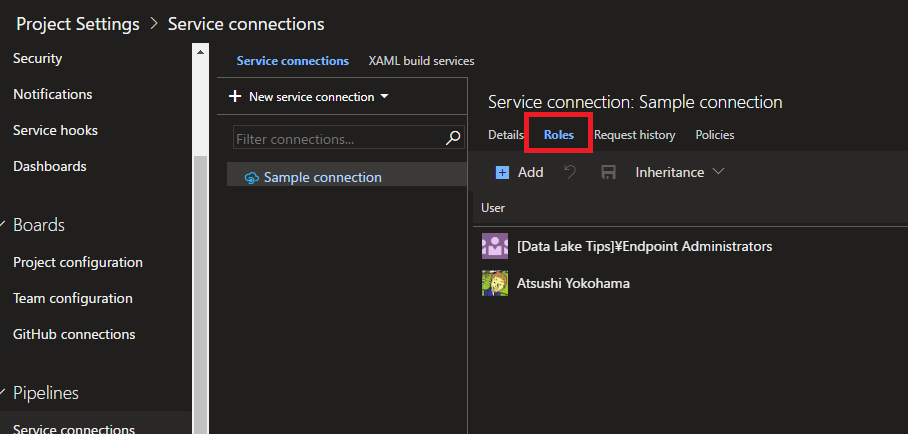Open the Request history tab
The height and width of the screenshot is (434, 908).
(x=634, y=135)
